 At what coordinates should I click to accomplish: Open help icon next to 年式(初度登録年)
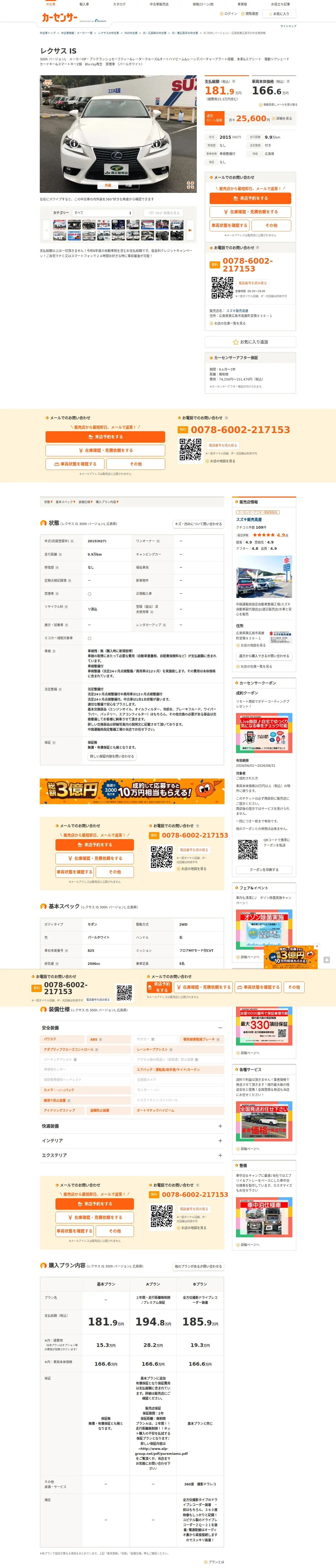[72, 541]
